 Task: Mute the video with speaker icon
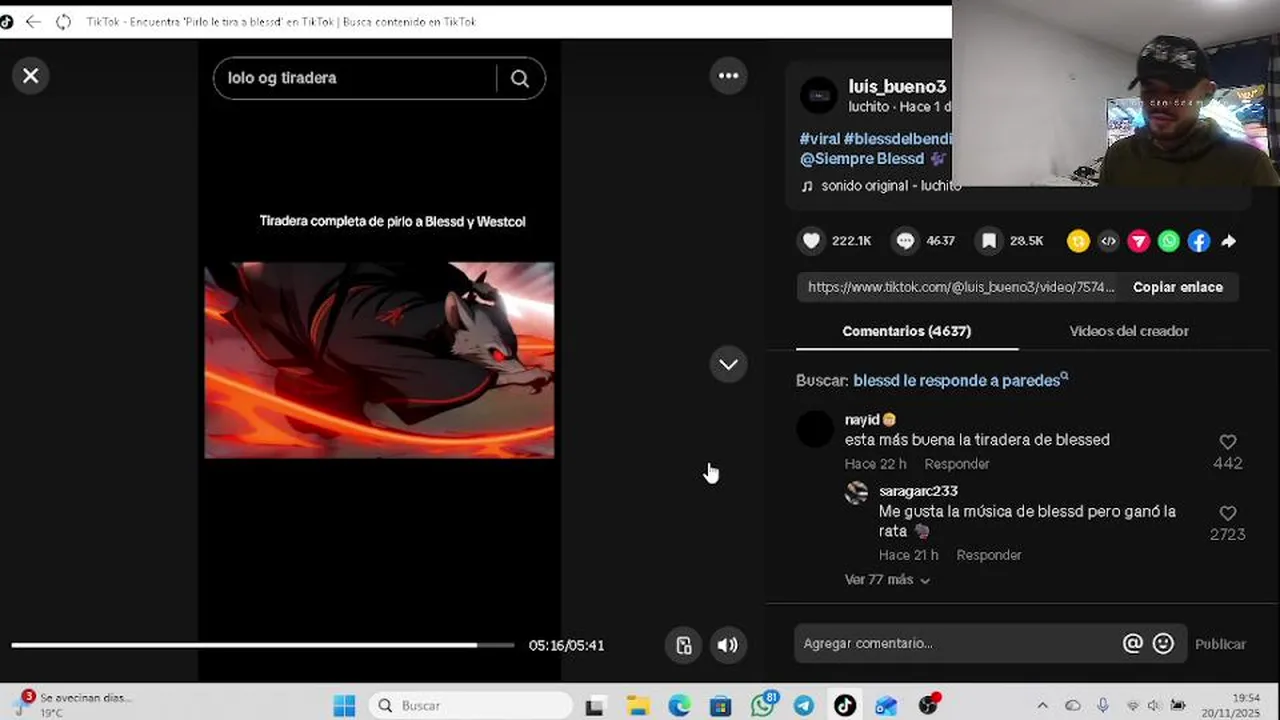(728, 645)
